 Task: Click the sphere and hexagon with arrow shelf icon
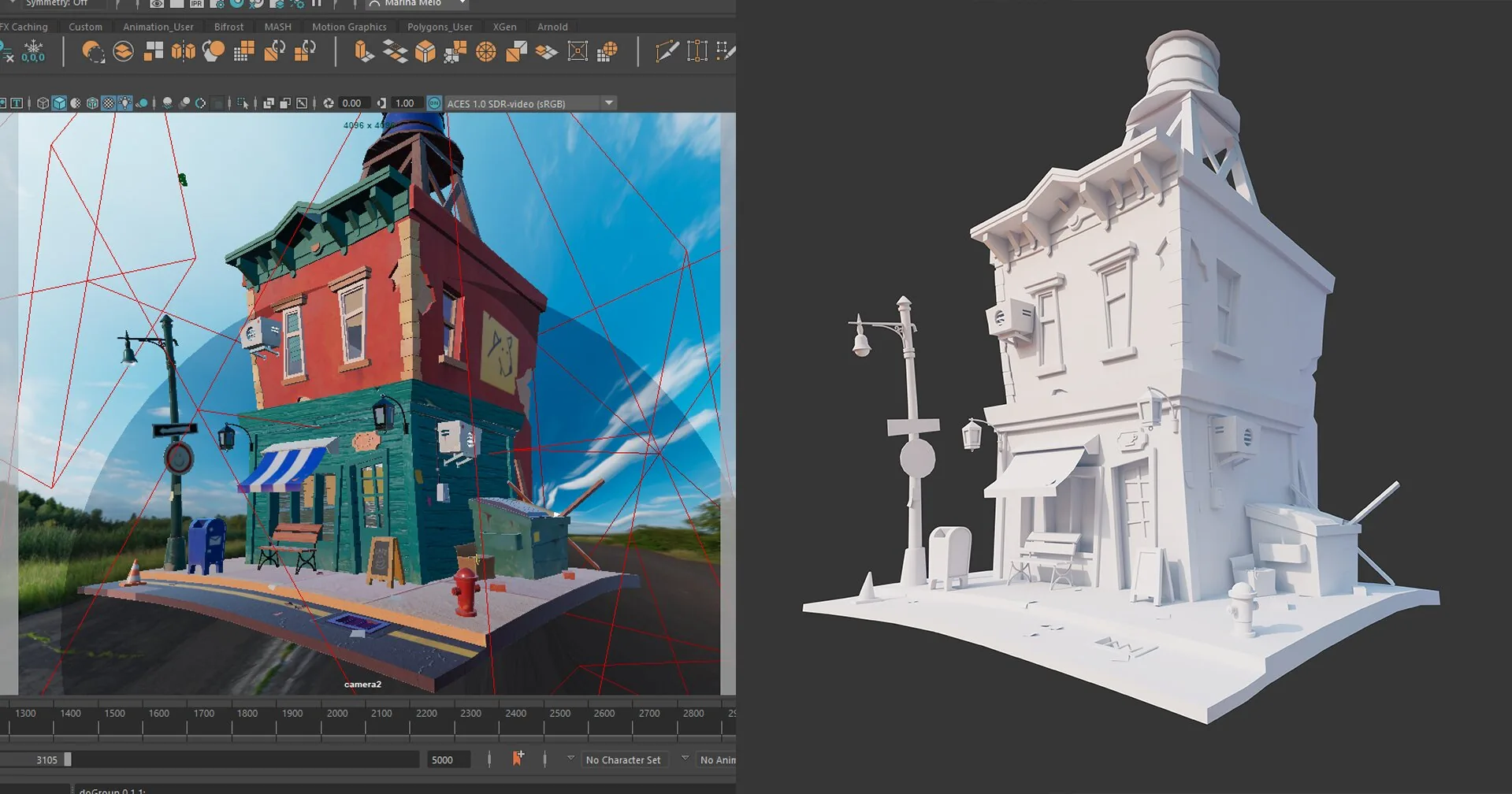[214, 52]
